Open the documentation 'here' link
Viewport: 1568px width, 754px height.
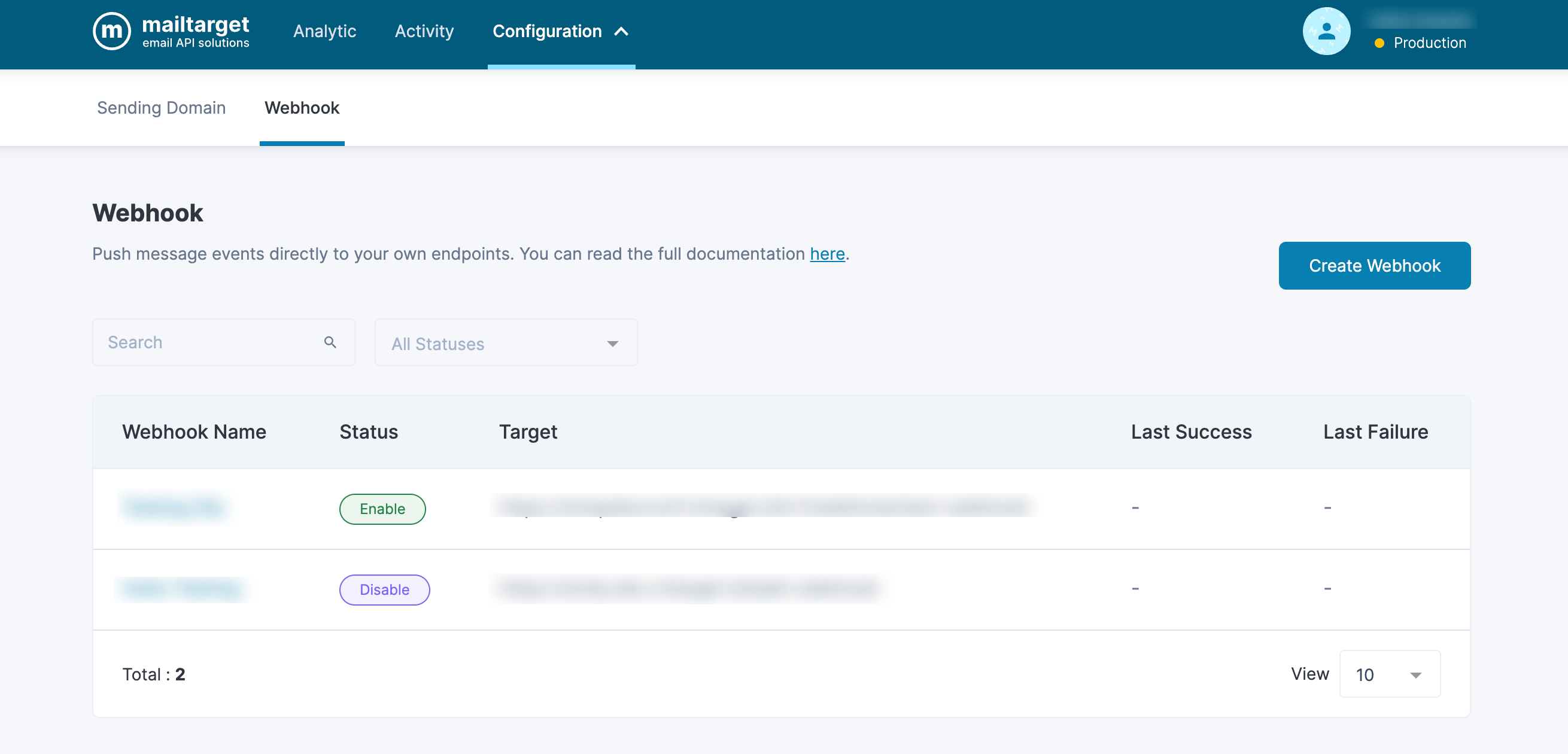826,254
